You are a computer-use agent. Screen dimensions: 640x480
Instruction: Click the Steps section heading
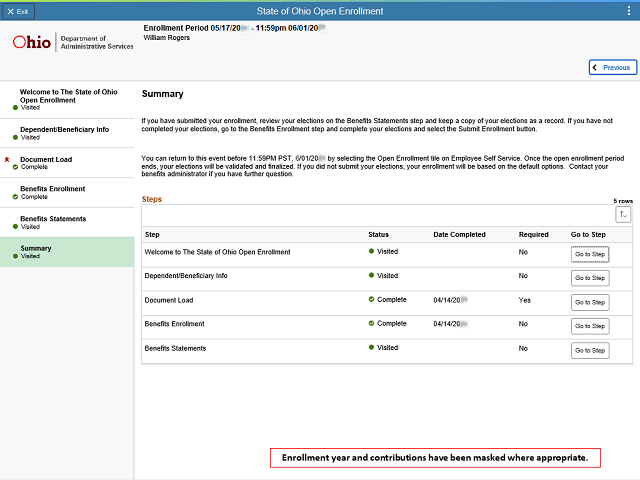[x=152, y=199]
